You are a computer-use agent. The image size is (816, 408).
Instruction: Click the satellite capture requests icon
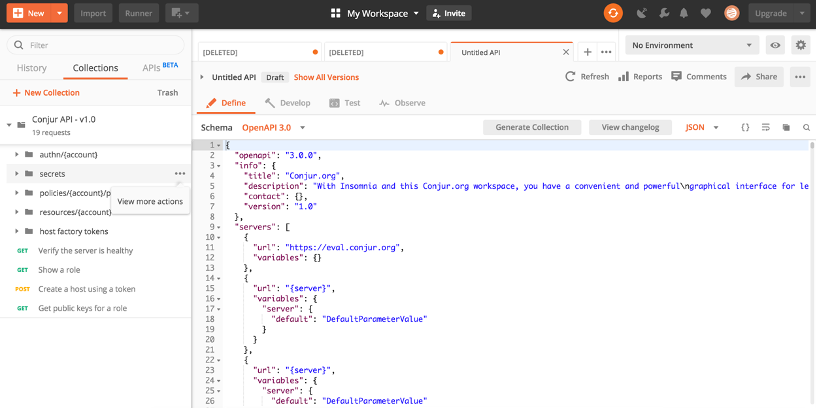click(640, 13)
